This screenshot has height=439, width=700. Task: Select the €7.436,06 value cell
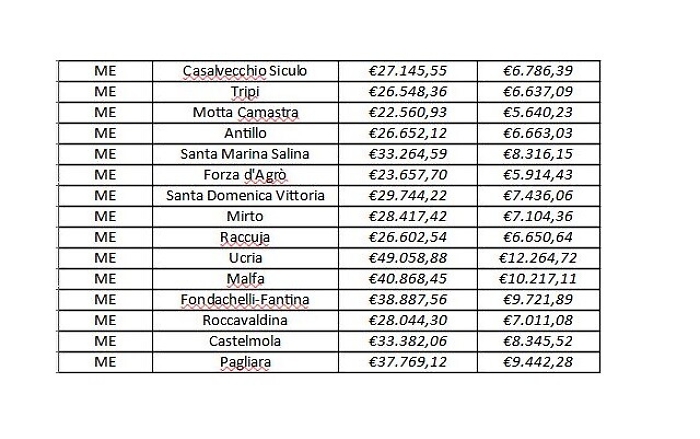tap(537, 196)
